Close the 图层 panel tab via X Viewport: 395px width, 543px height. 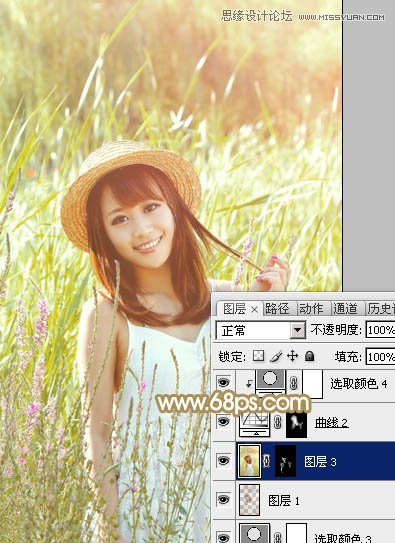254,309
